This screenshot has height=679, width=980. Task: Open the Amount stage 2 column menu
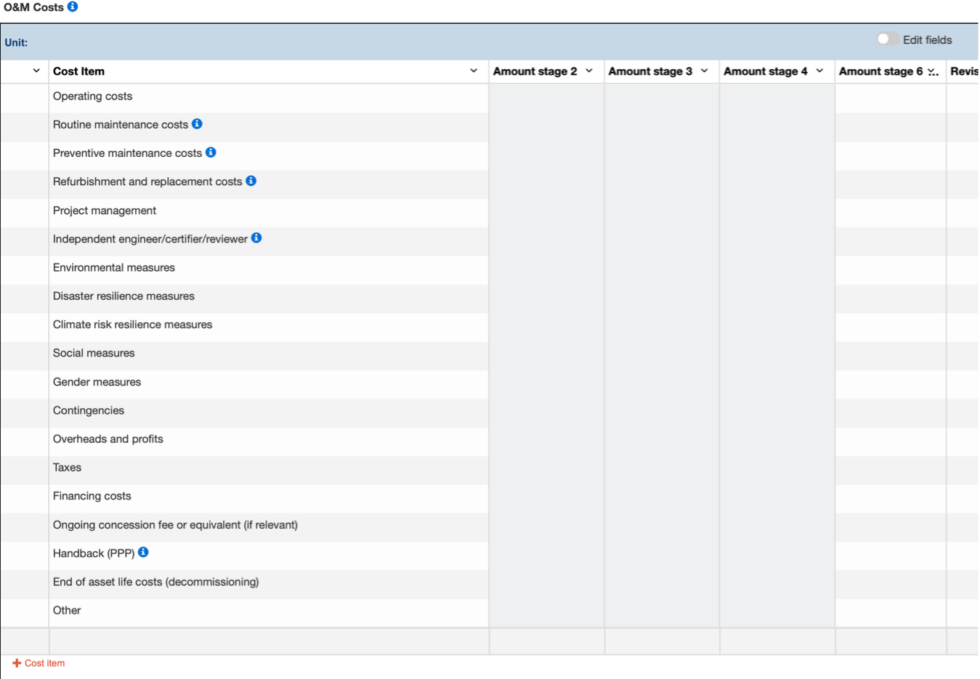pos(589,71)
